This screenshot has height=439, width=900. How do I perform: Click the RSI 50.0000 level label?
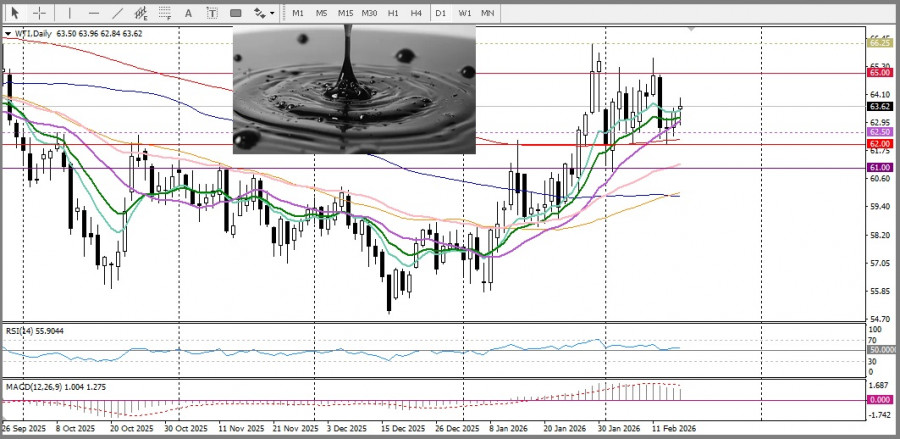881,349
